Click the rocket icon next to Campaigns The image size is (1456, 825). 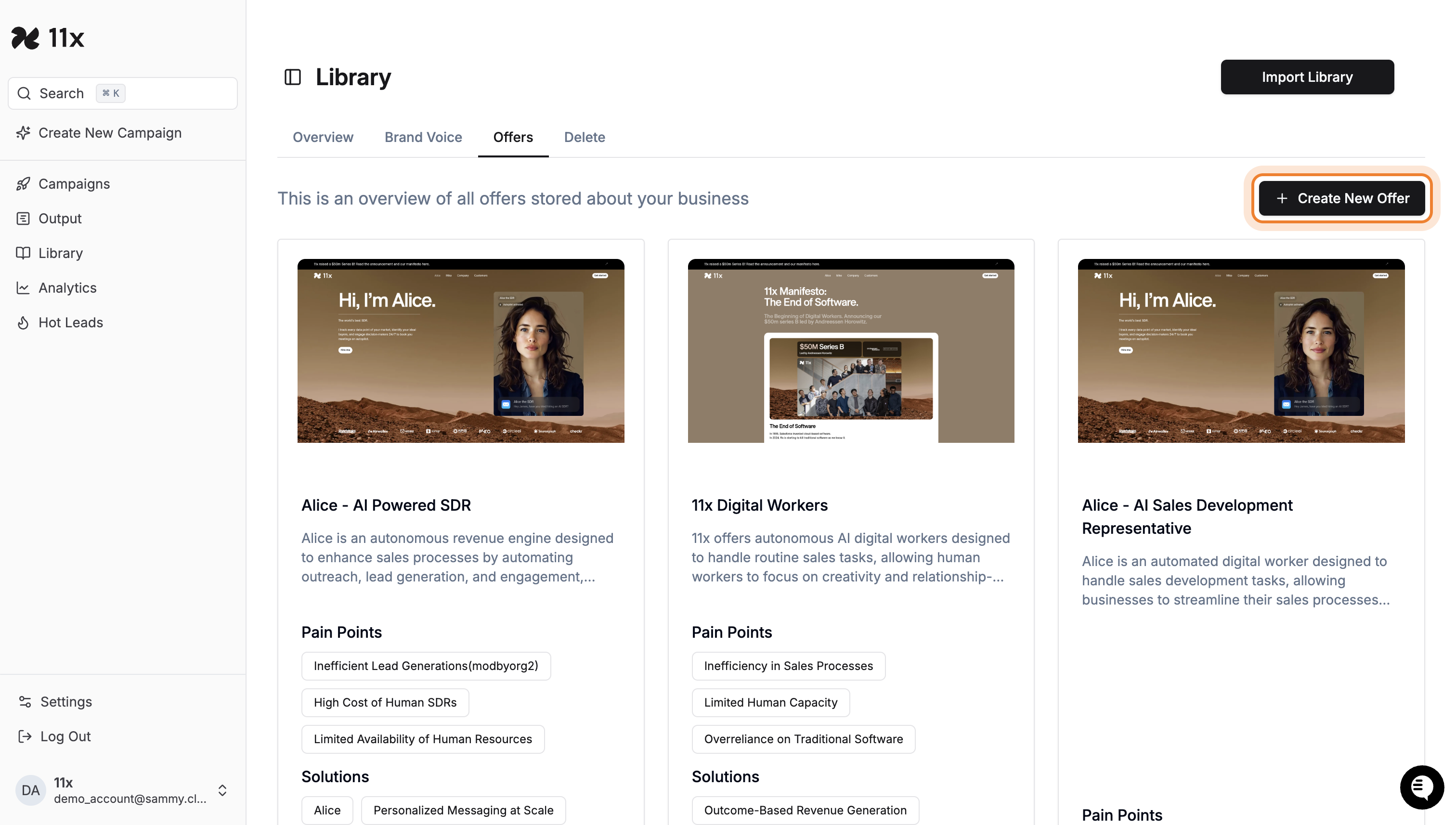pyautogui.click(x=23, y=184)
